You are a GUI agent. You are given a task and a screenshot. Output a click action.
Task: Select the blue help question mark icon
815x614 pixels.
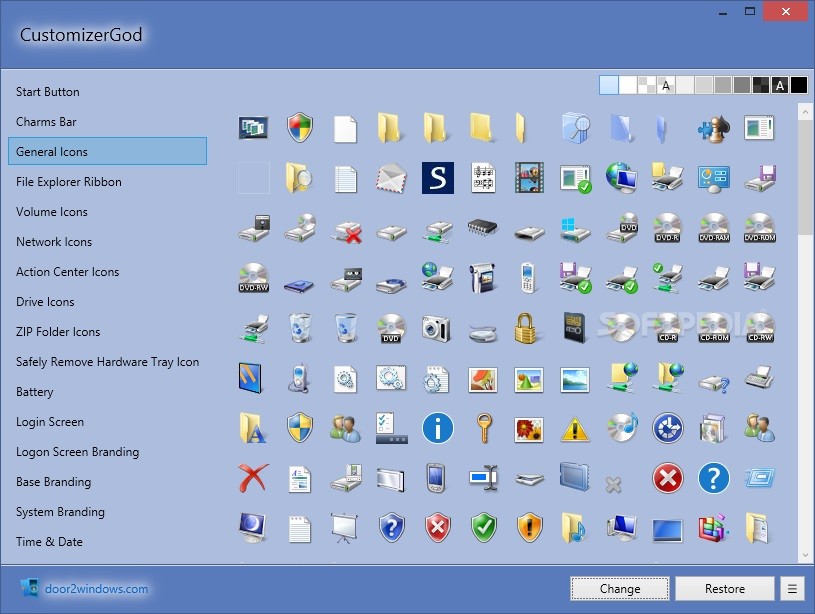(712, 479)
